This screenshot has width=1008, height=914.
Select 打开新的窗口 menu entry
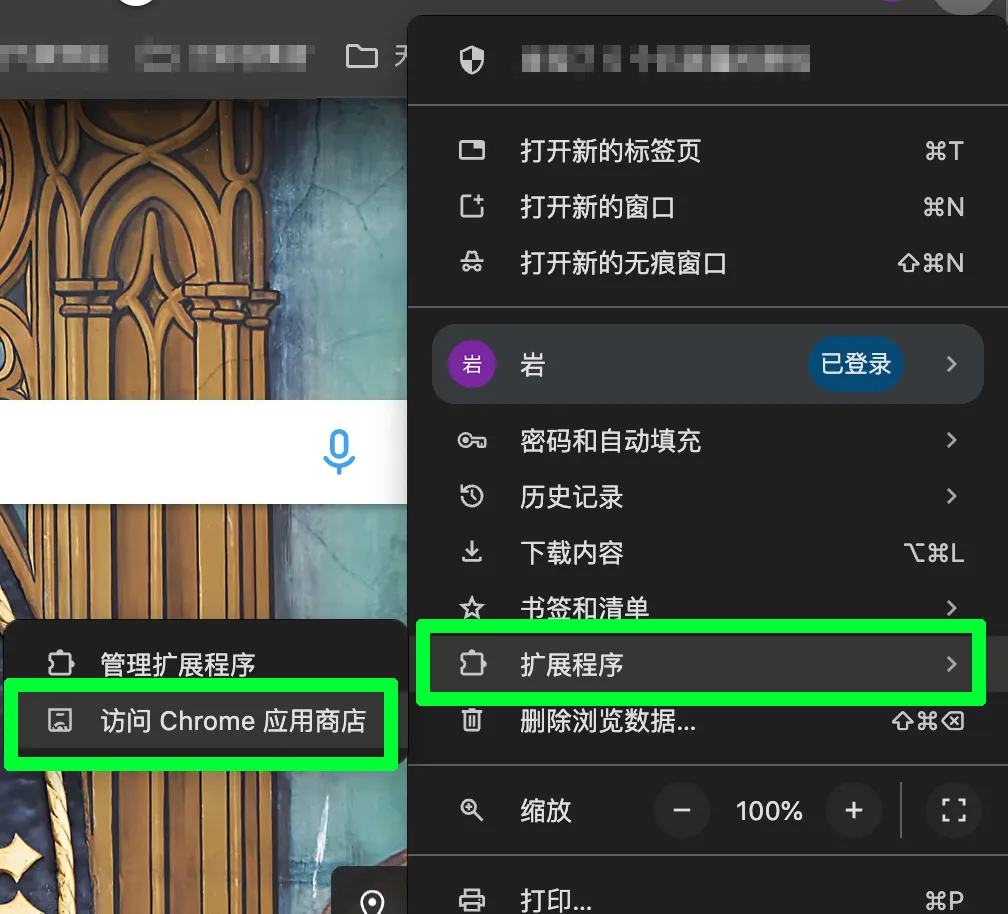[707, 207]
